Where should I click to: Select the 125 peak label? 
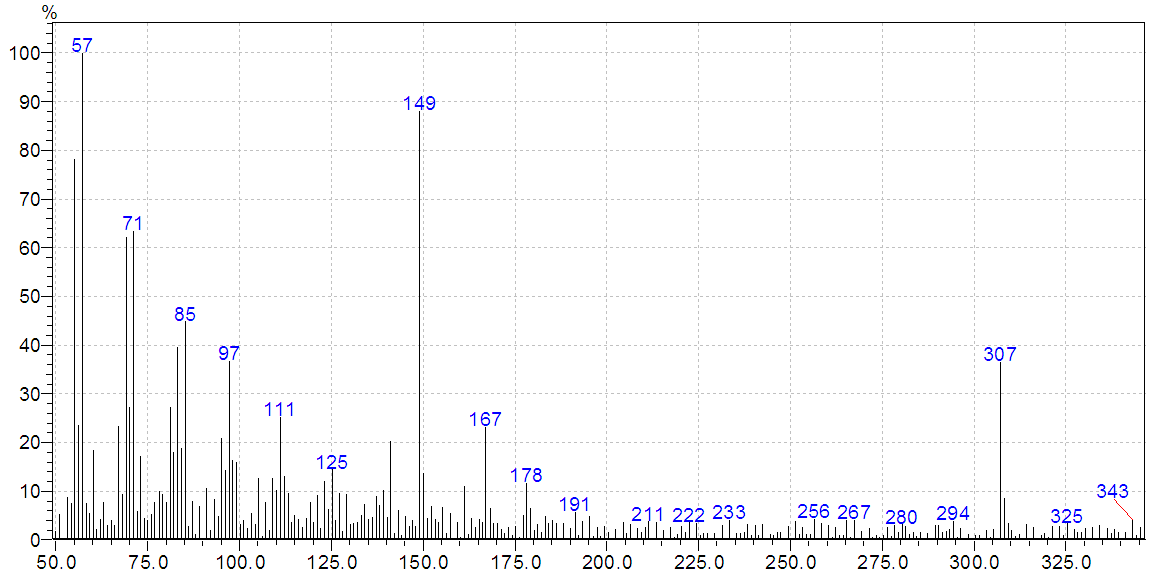click(332, 462)
